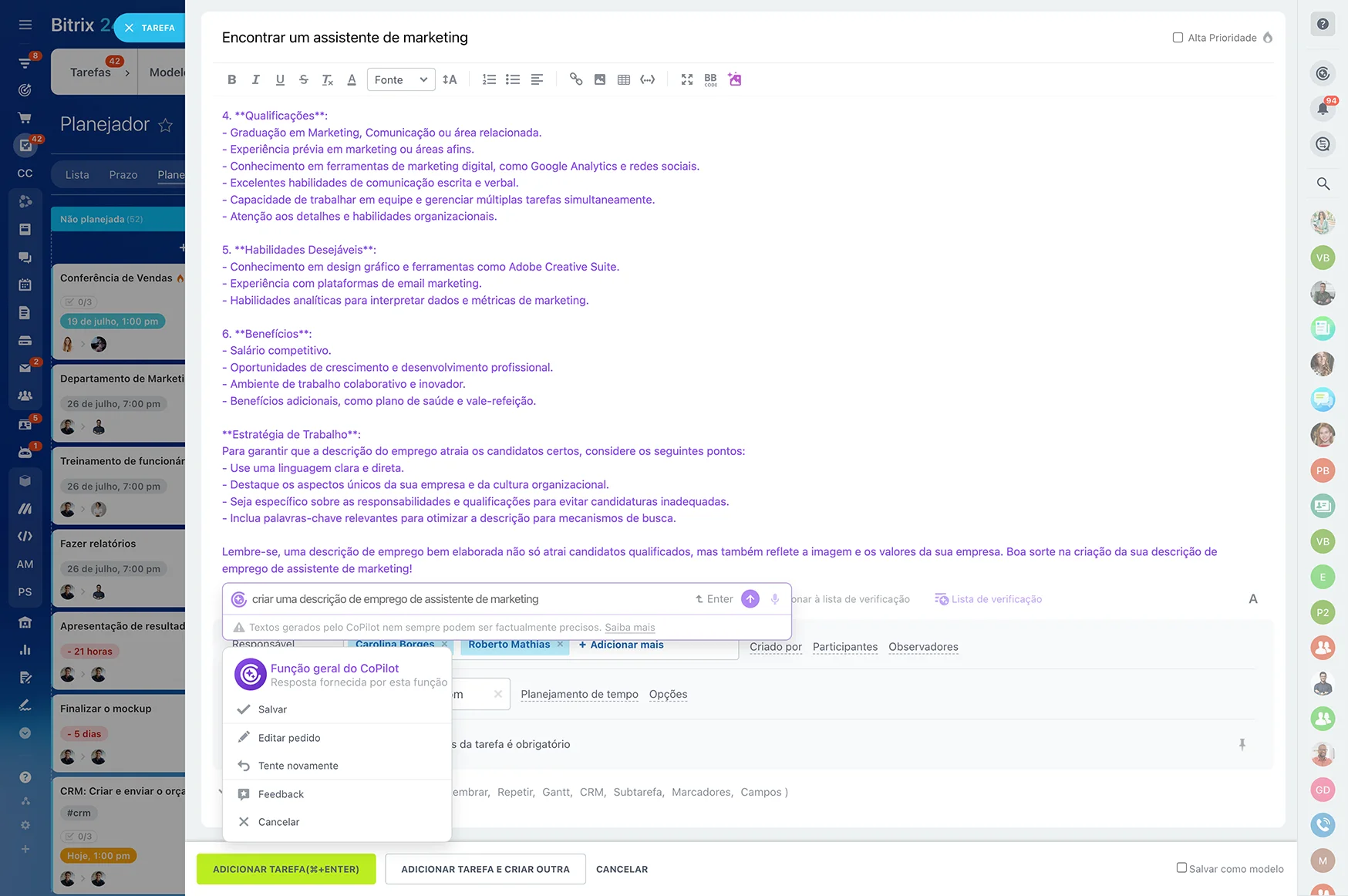Open the Fonte dropdown

pyautogui.click(x=401, y=79)
